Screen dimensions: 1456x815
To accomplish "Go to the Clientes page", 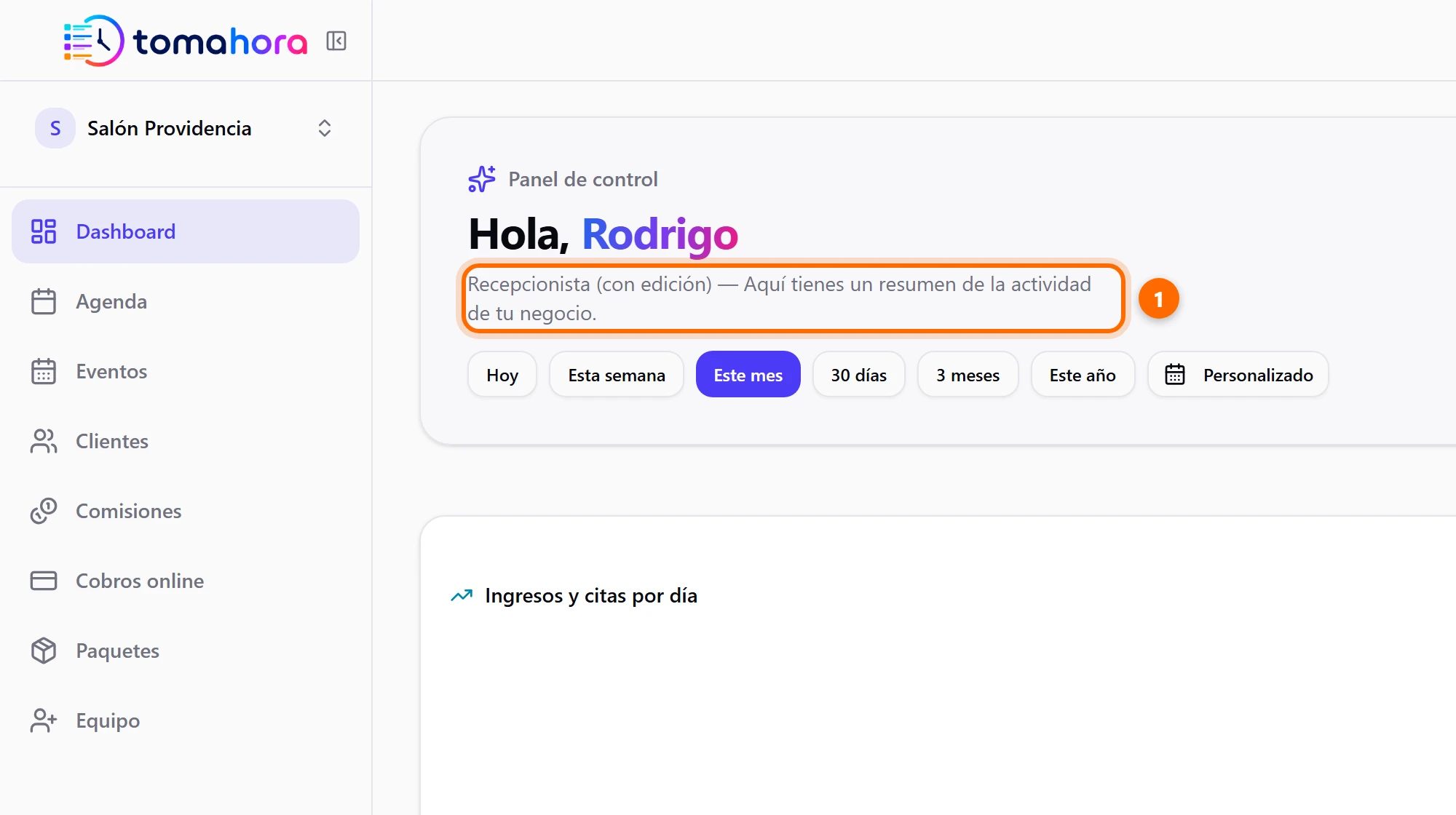I will tap(186, 441).
